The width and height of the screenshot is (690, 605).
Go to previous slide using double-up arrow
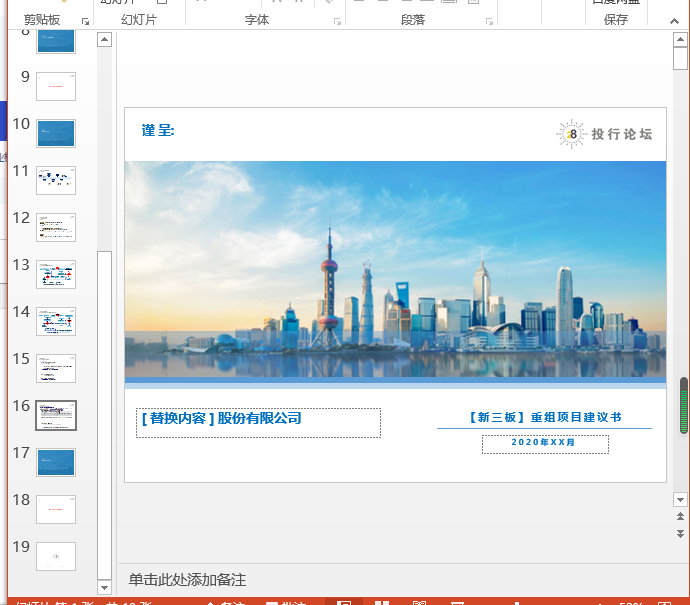[680, 516]
